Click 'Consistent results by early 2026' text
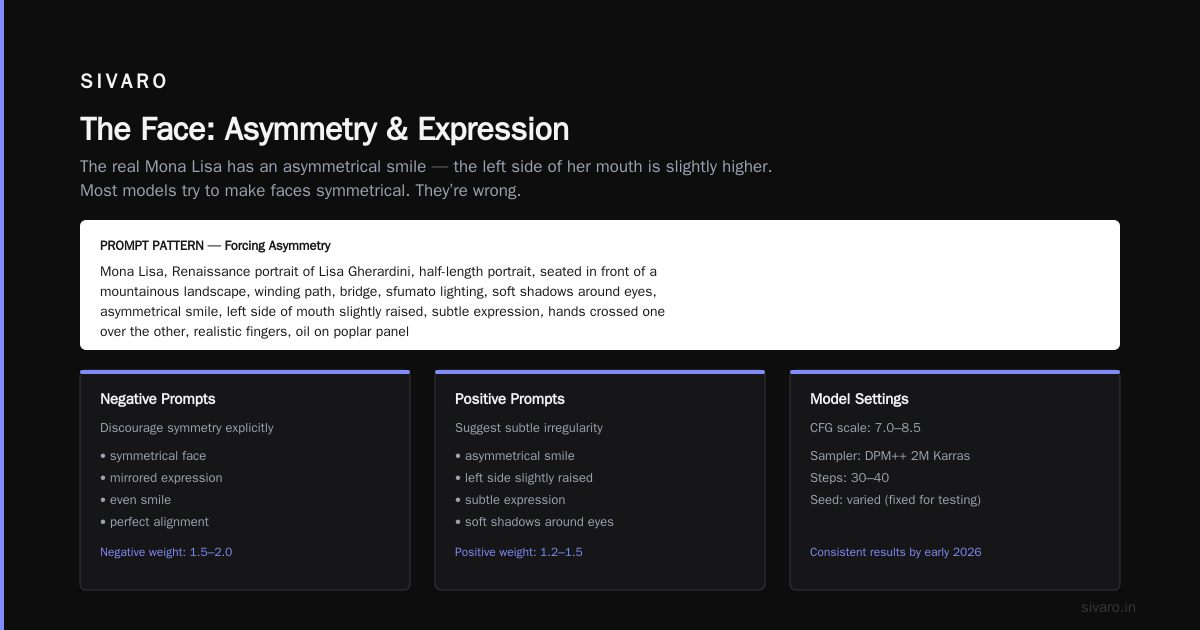The height and width of the screenshot is (630, 1200). pos(896,552)
